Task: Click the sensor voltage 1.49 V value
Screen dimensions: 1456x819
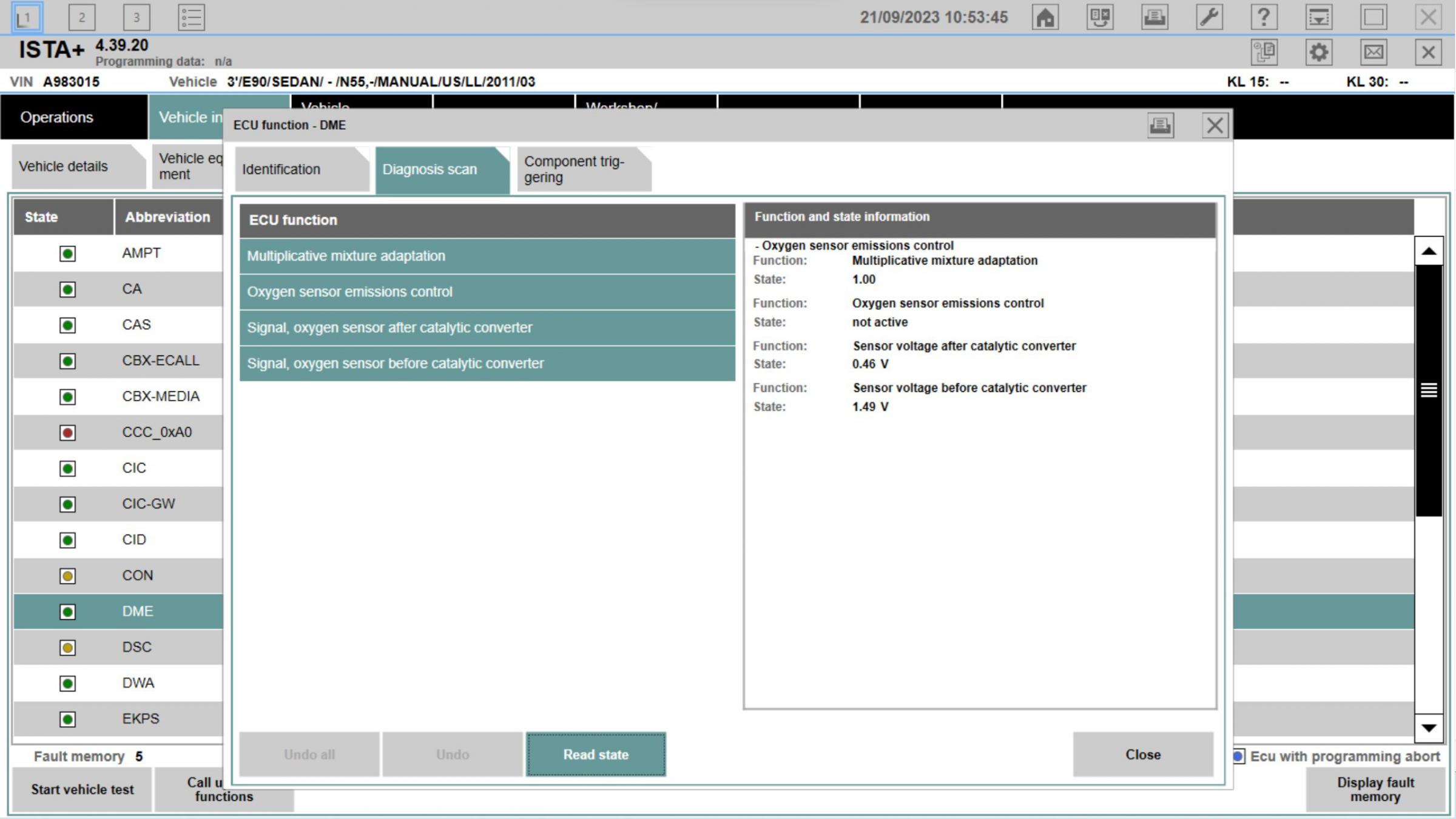Action: pos(870,406)
